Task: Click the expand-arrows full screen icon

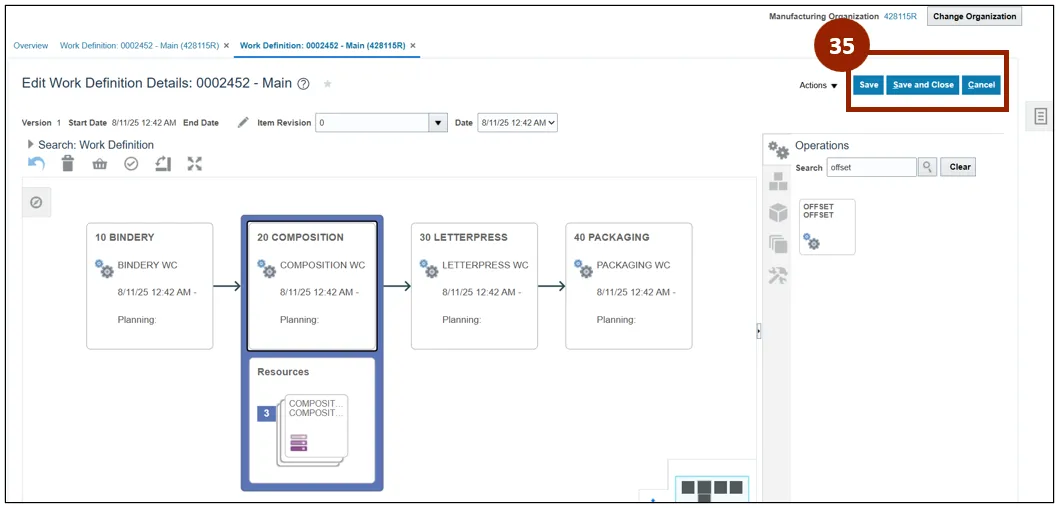Action: click(x=195, y=164)
